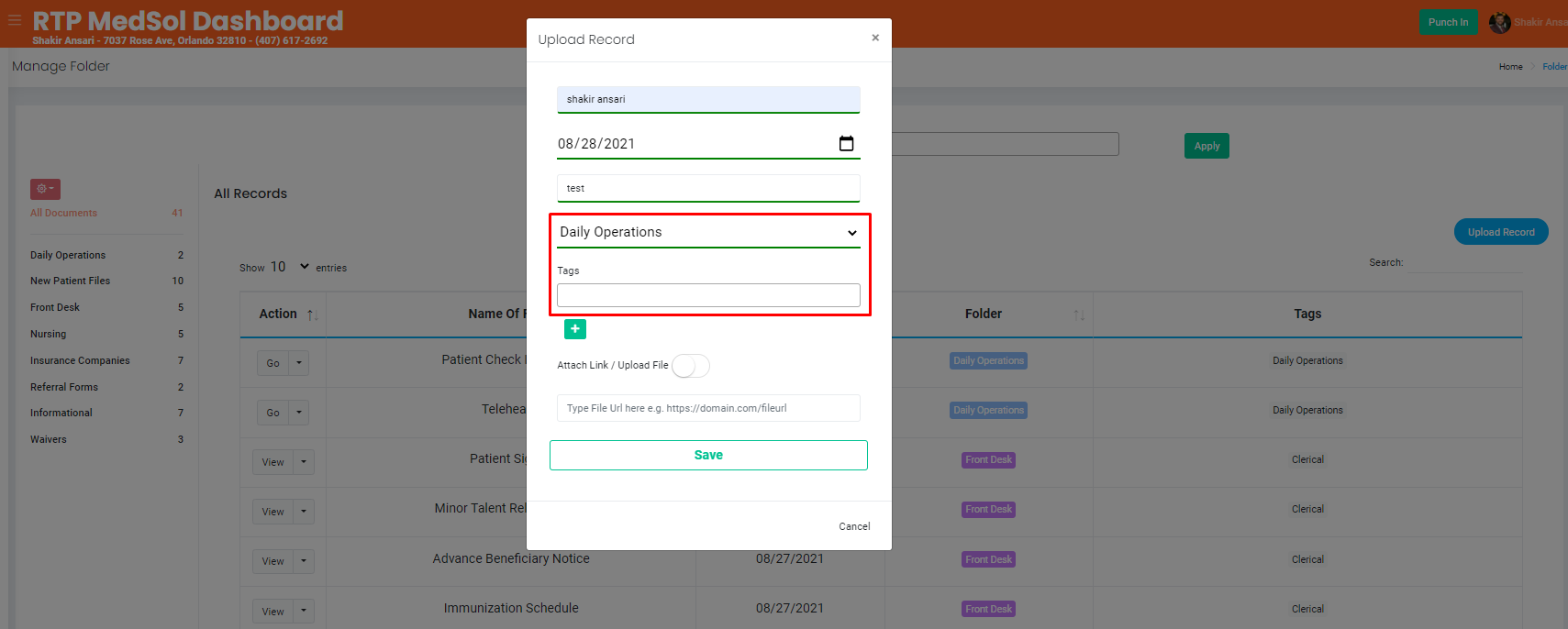Select Informational folder in sidebar
The image size is (1568, 629).
(x=61, y=413)
